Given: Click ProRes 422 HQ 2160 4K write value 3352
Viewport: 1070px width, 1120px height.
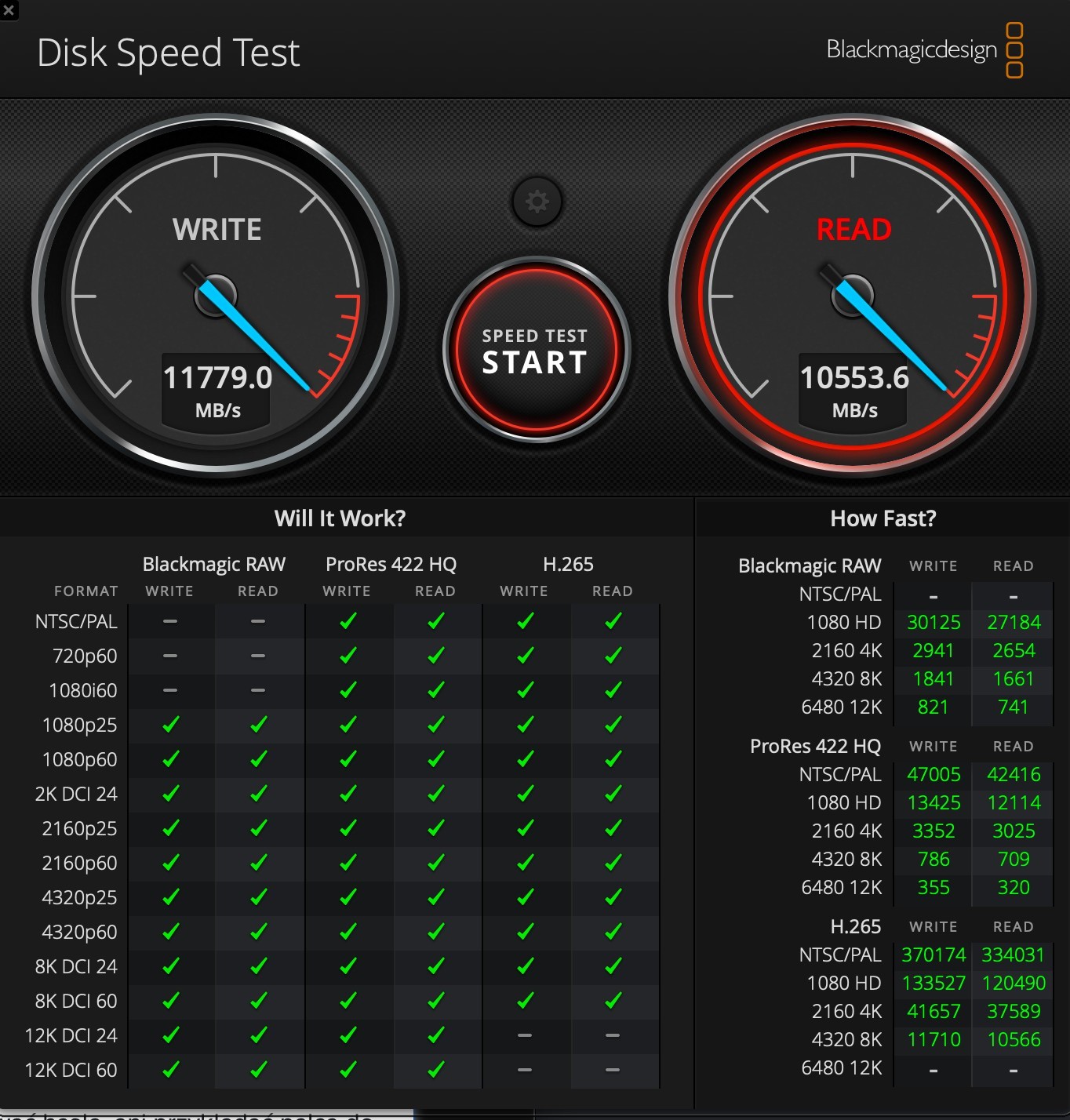Looking at the screenshot, I should (x=934, y=831).
